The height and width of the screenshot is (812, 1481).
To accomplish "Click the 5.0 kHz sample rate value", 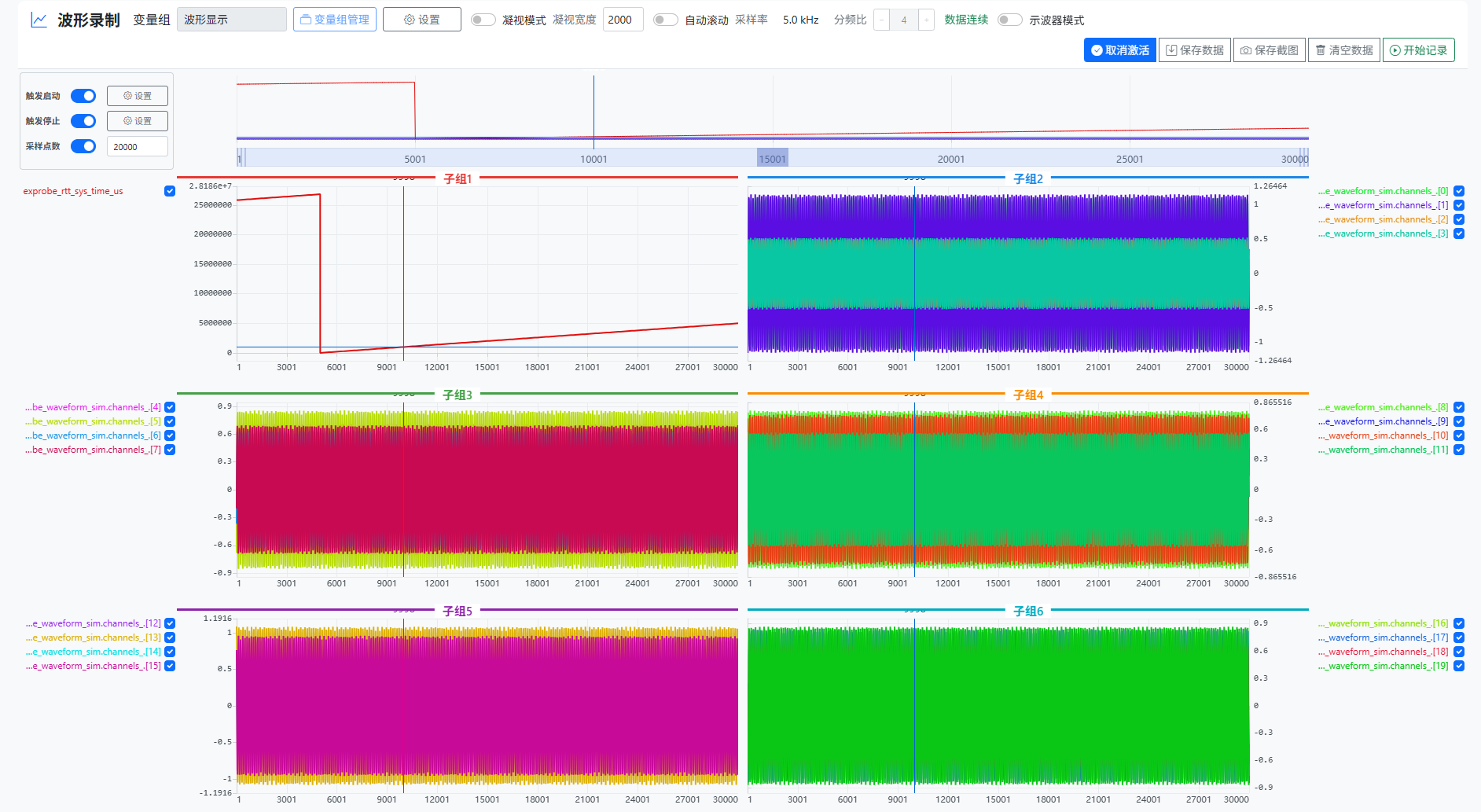I will point(800,20).
